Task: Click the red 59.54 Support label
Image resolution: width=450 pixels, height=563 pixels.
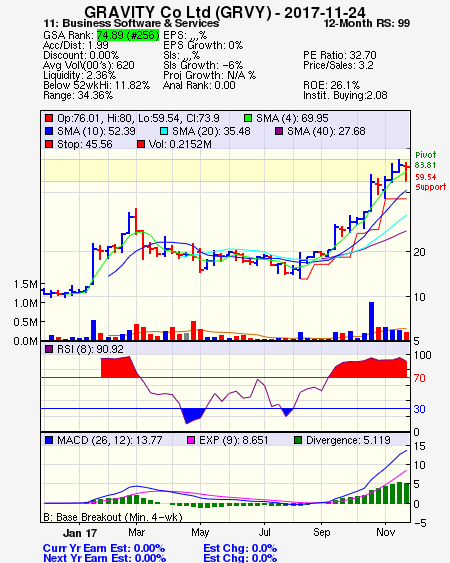Action: [x=430, y=182]
